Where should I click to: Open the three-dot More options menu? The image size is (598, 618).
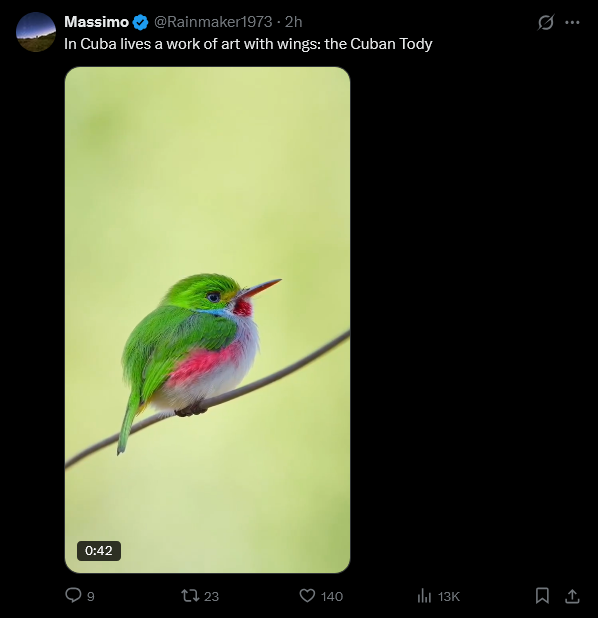(x=572, y=22)
